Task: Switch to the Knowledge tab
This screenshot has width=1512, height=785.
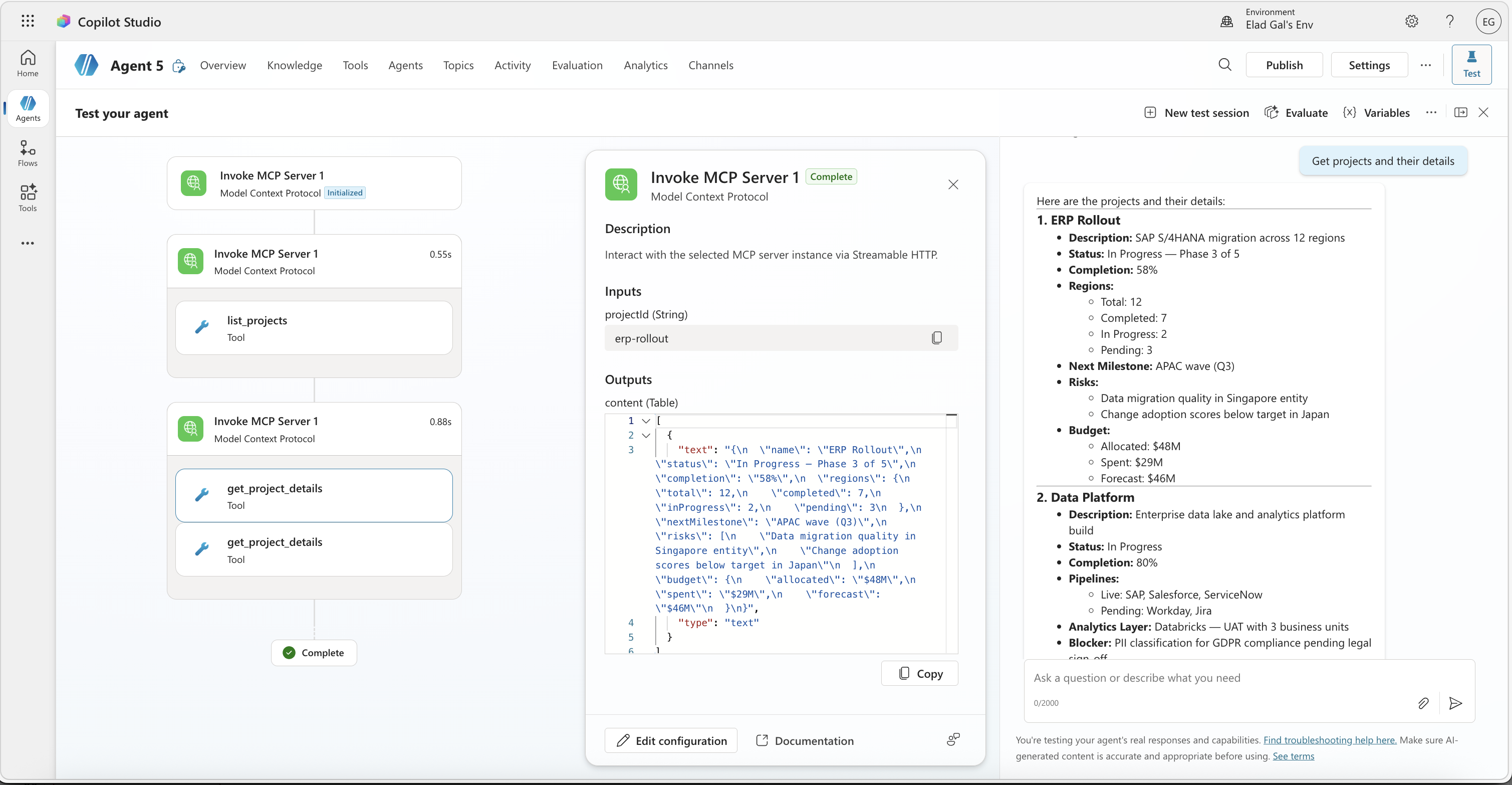Action: click(x=294, y=65)
